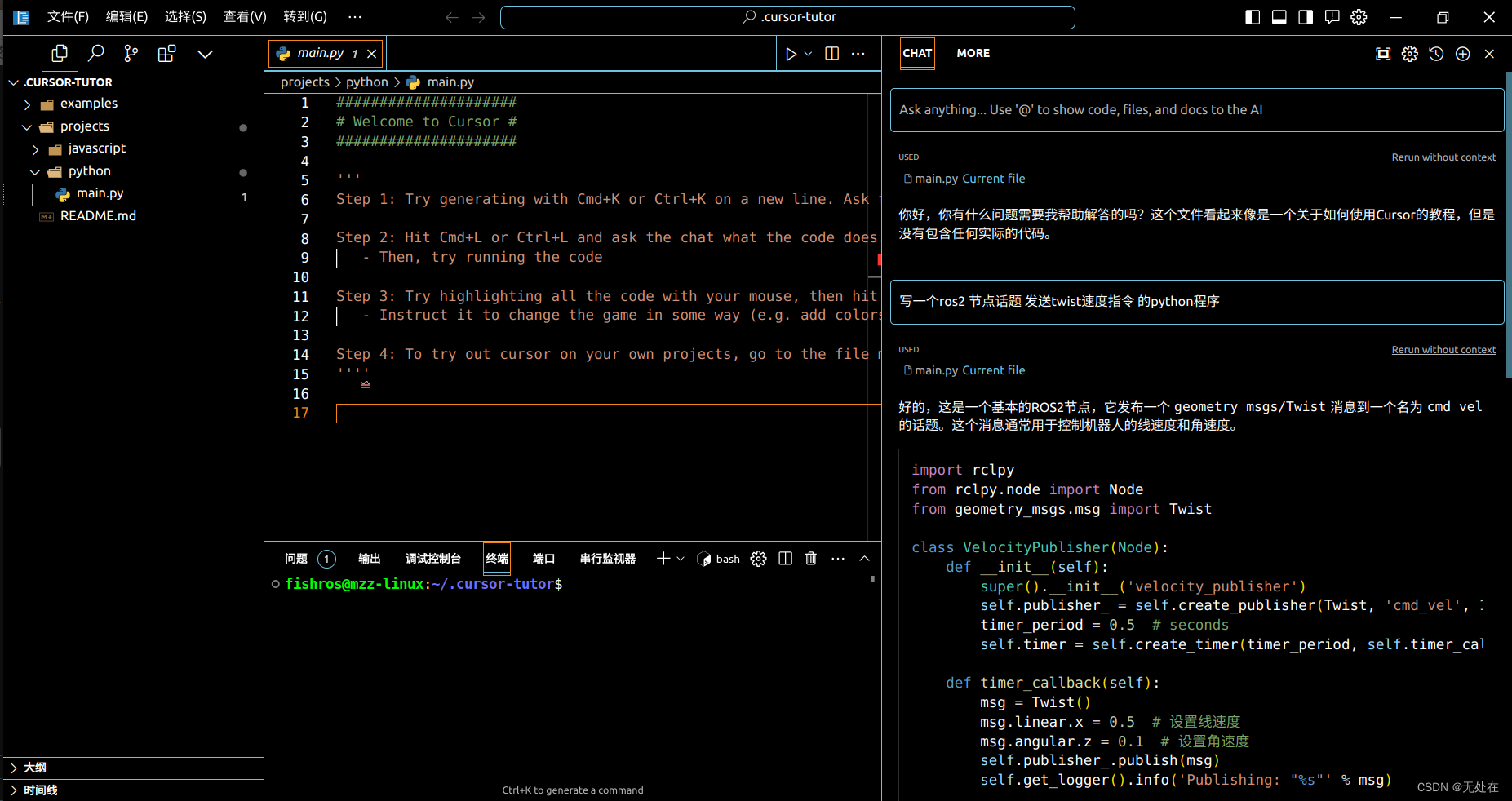Click first Rerun without context link
This screenshot has width=1512, height=801.
tap(1443, 157)
